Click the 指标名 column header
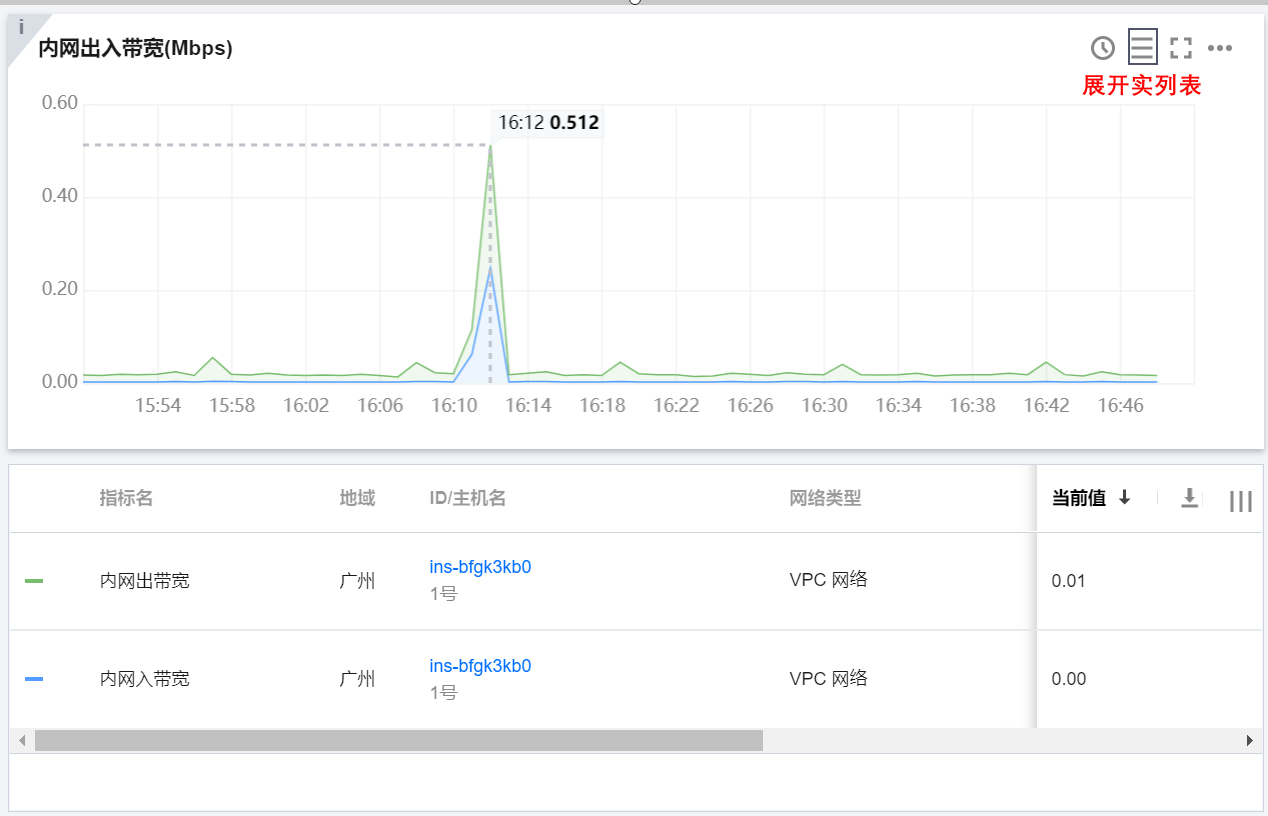The width and height of the screenshot is (1268, 816). (126, 498)
